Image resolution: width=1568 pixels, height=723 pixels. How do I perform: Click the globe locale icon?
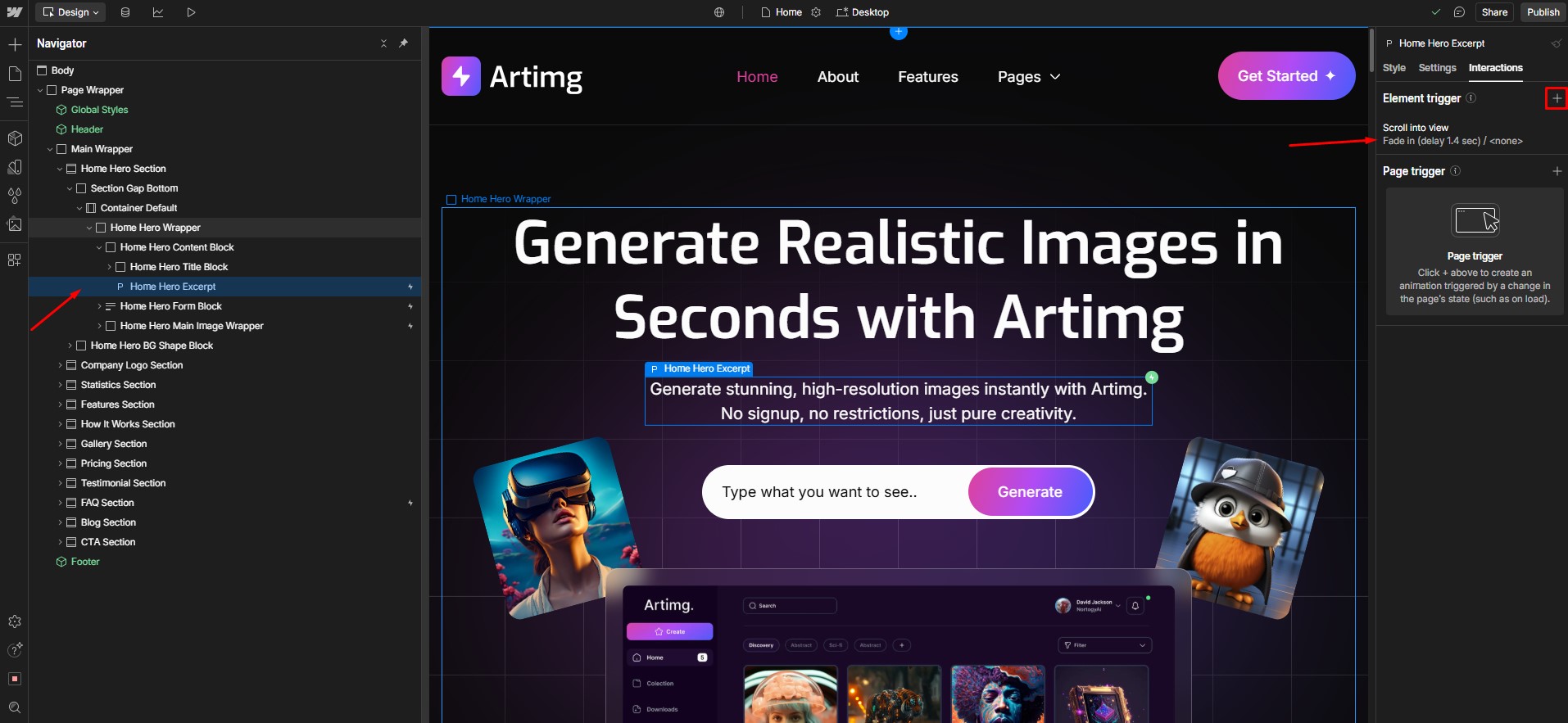click(719, 12)
